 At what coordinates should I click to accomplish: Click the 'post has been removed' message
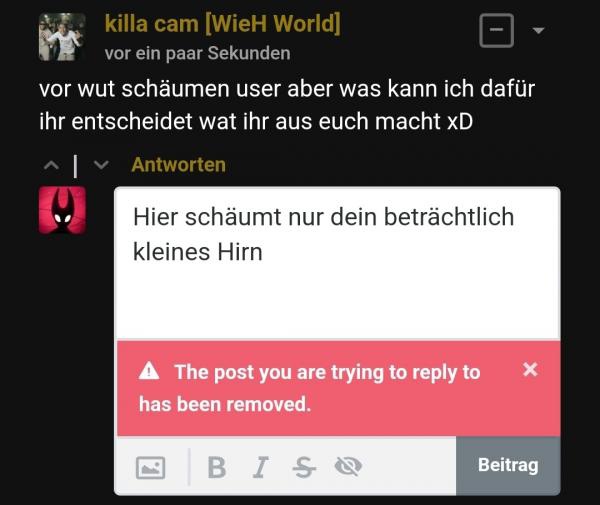(x=309, y=388)
